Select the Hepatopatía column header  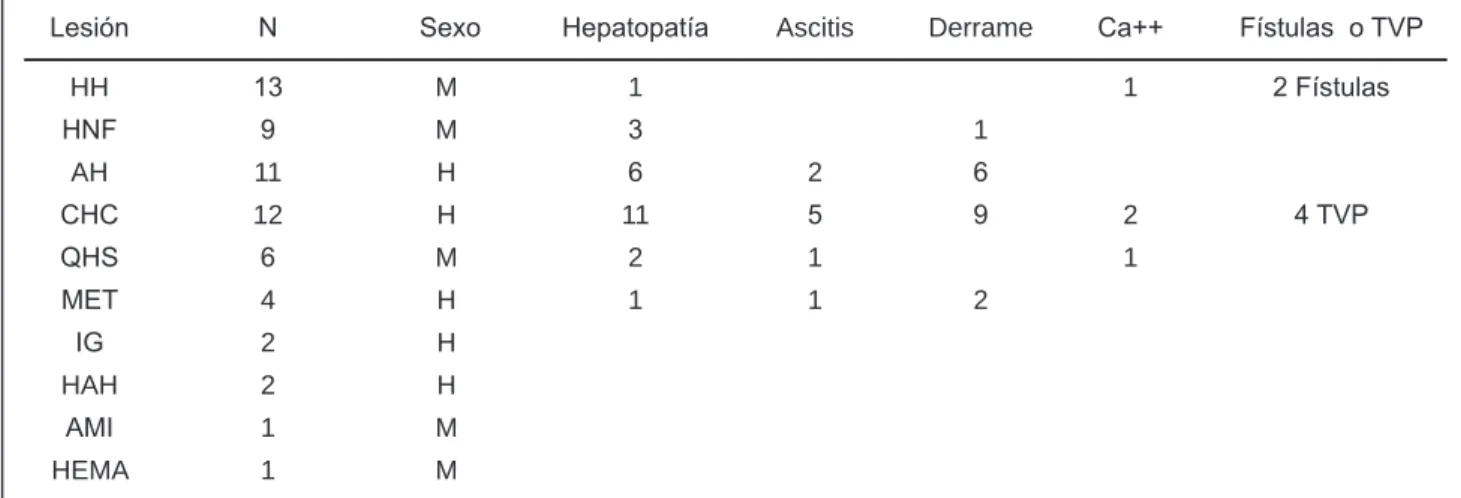coord(636,29)
